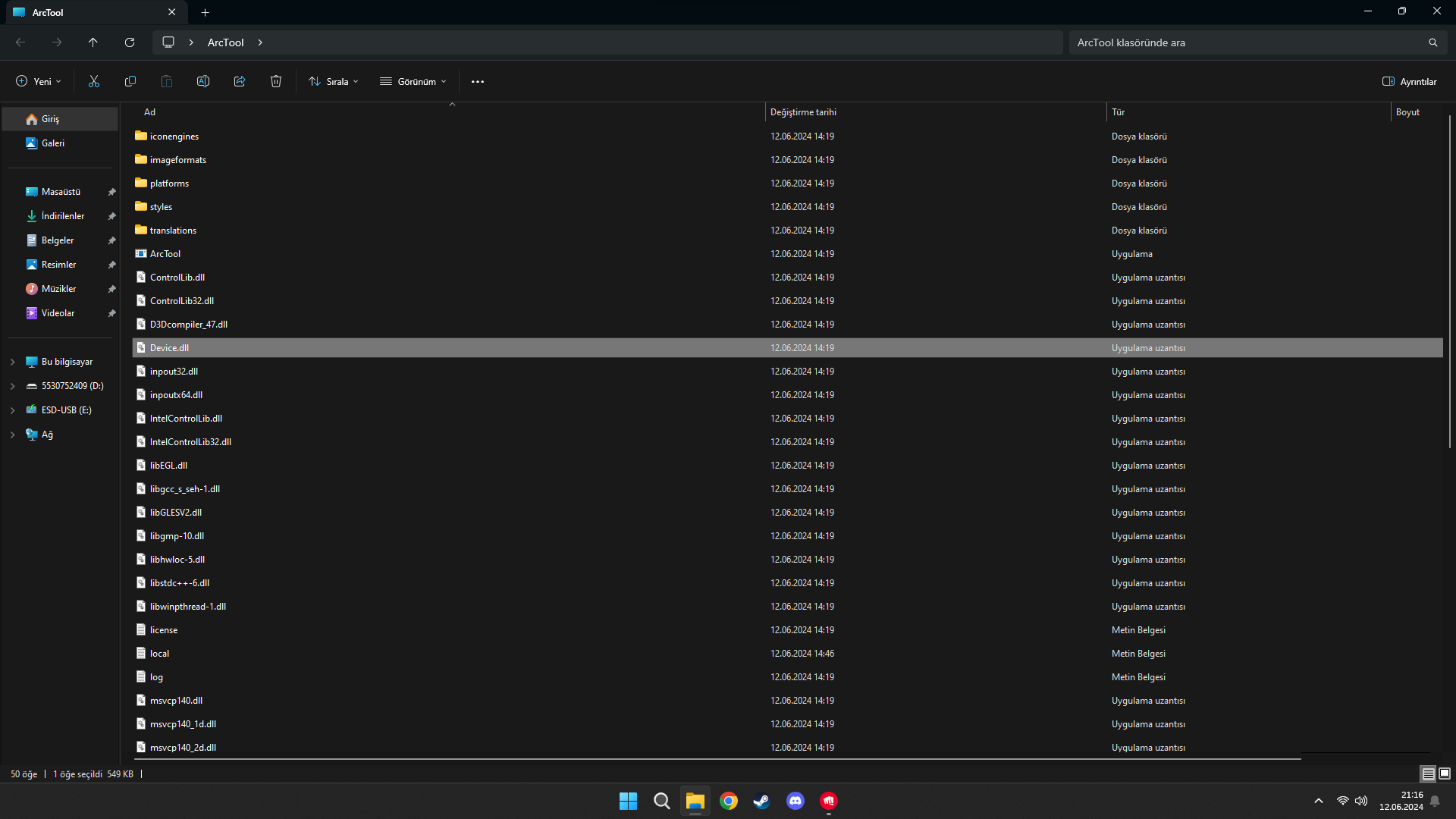Click chevron after ArcTool in address bar
Image resolution: width=1456 pixels, height=819 pixels.
(x=260, y=42)
